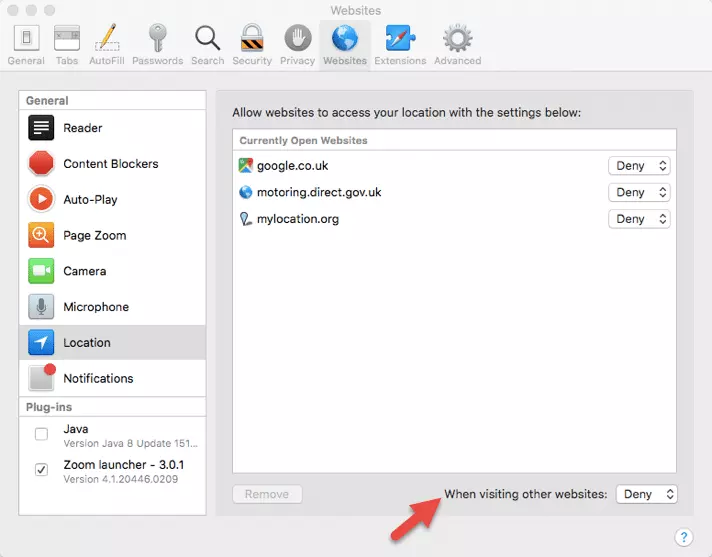
Task: Click the AutoFill pencil icon
Action: coord(106,40)
